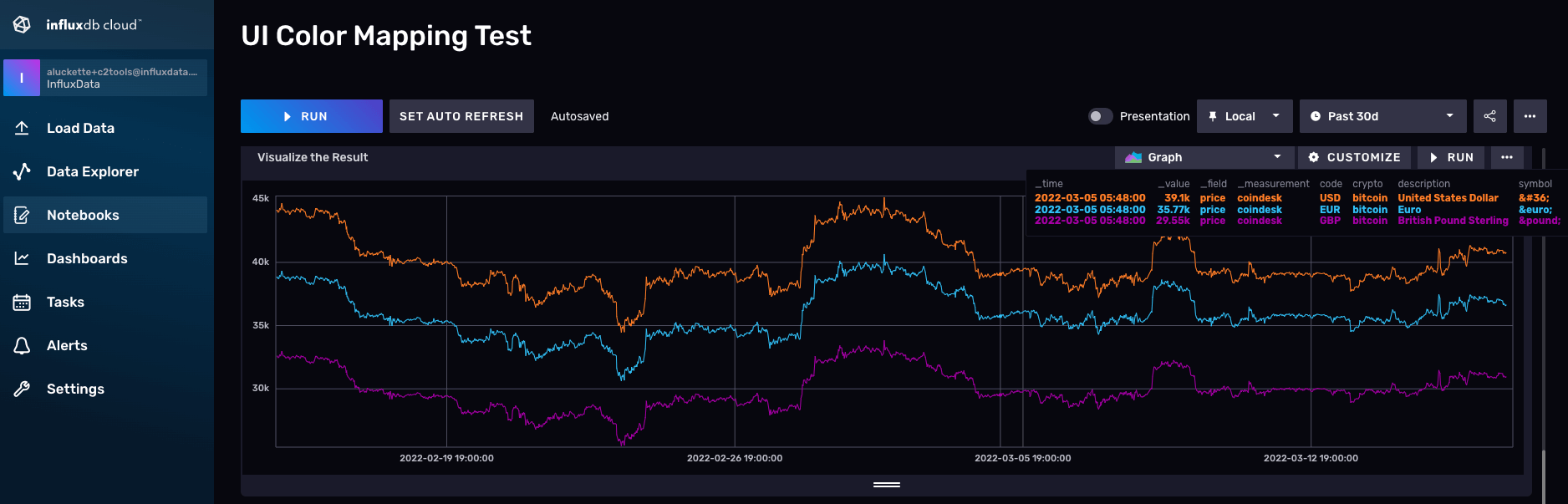Click the RUN button in Visualize panel

(1451, 157)
